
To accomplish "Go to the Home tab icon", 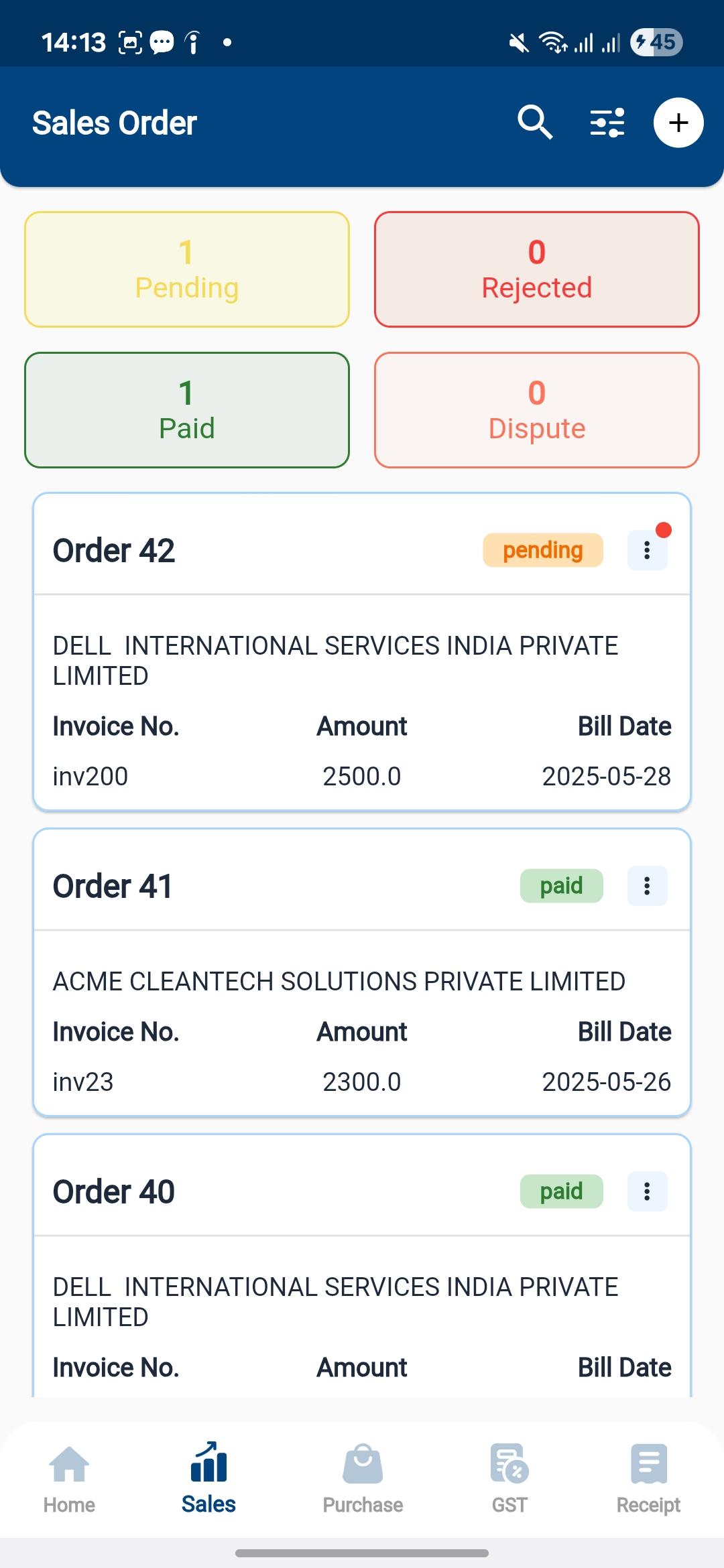I will [x=69, y=1464].
